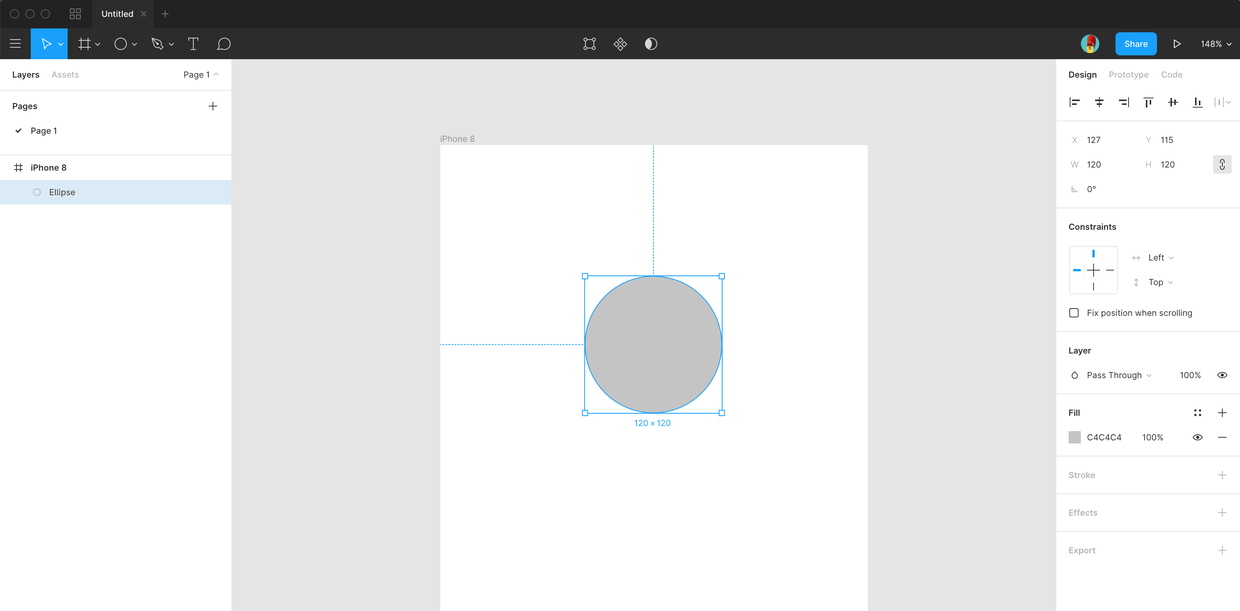Open Move tool options arrow
The height and width of the screenshot is (611, 1240).
point(61,45)
